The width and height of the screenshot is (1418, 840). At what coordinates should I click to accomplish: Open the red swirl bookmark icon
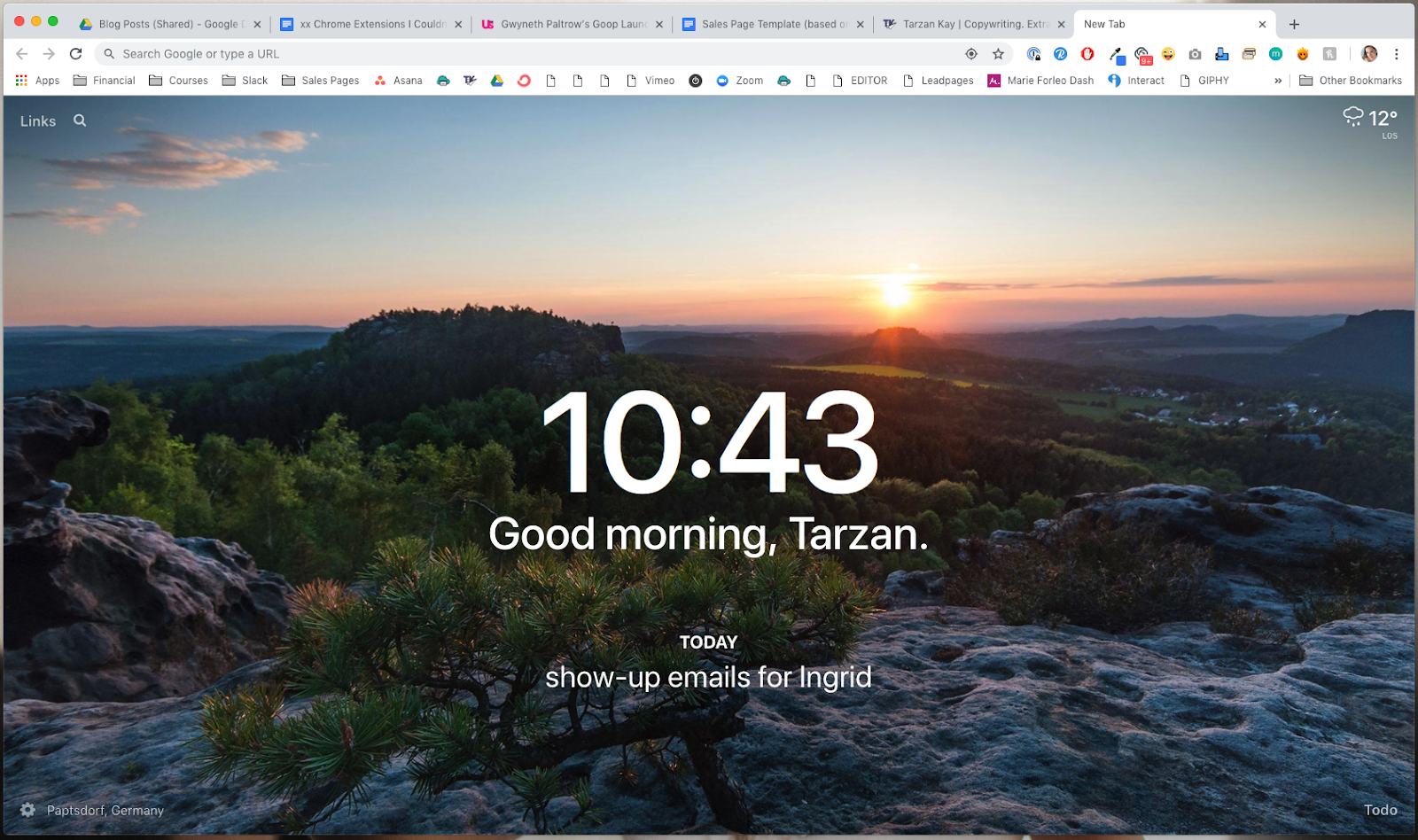pyautogui.click(x=524, y=81)
